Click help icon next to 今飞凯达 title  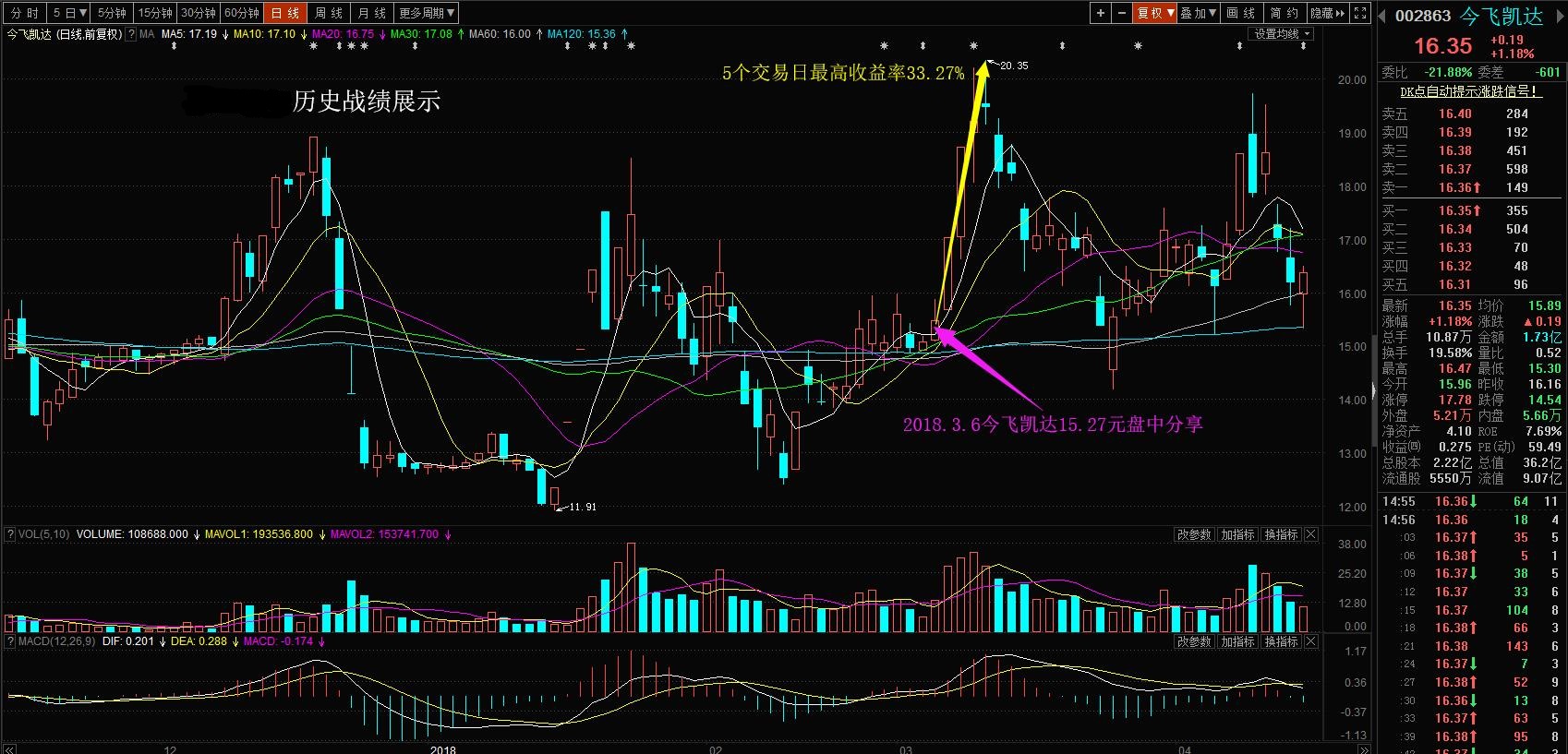coord(131,34)
